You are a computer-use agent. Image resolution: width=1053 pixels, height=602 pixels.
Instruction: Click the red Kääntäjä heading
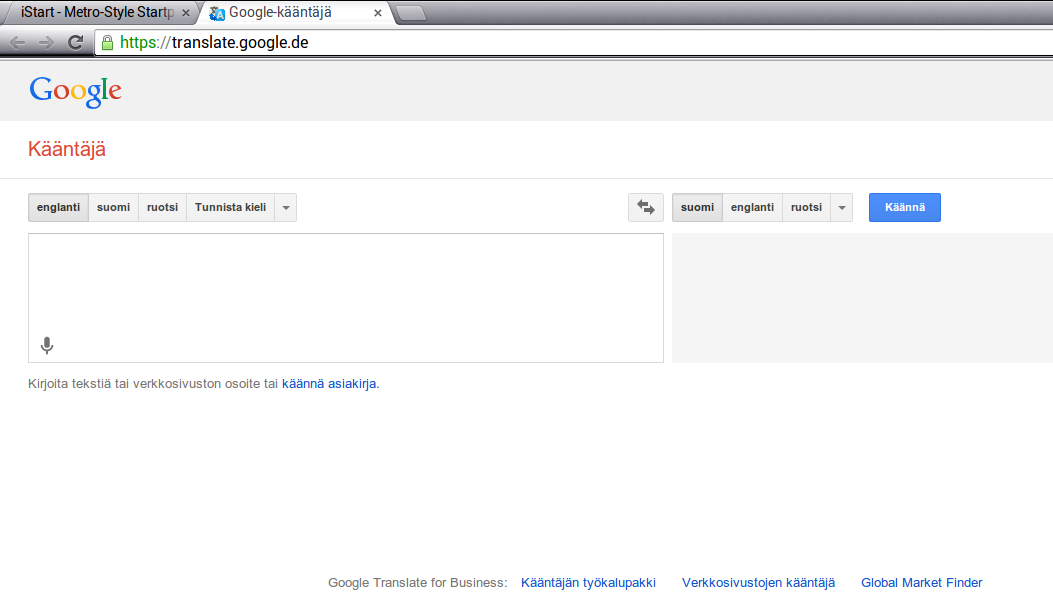click(x=66, y=149)
